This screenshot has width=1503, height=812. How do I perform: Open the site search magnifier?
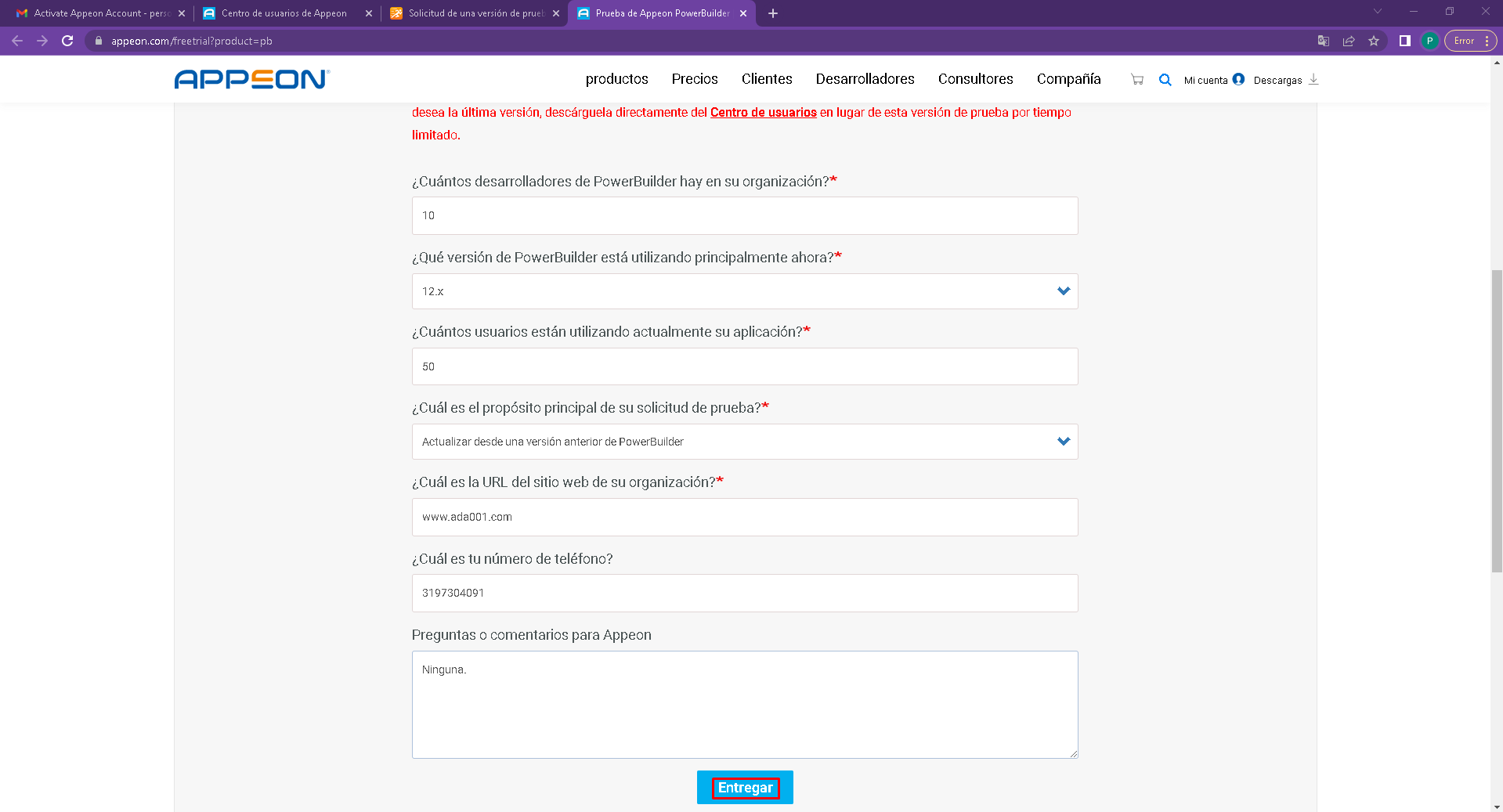click(x=1165, y=79)
